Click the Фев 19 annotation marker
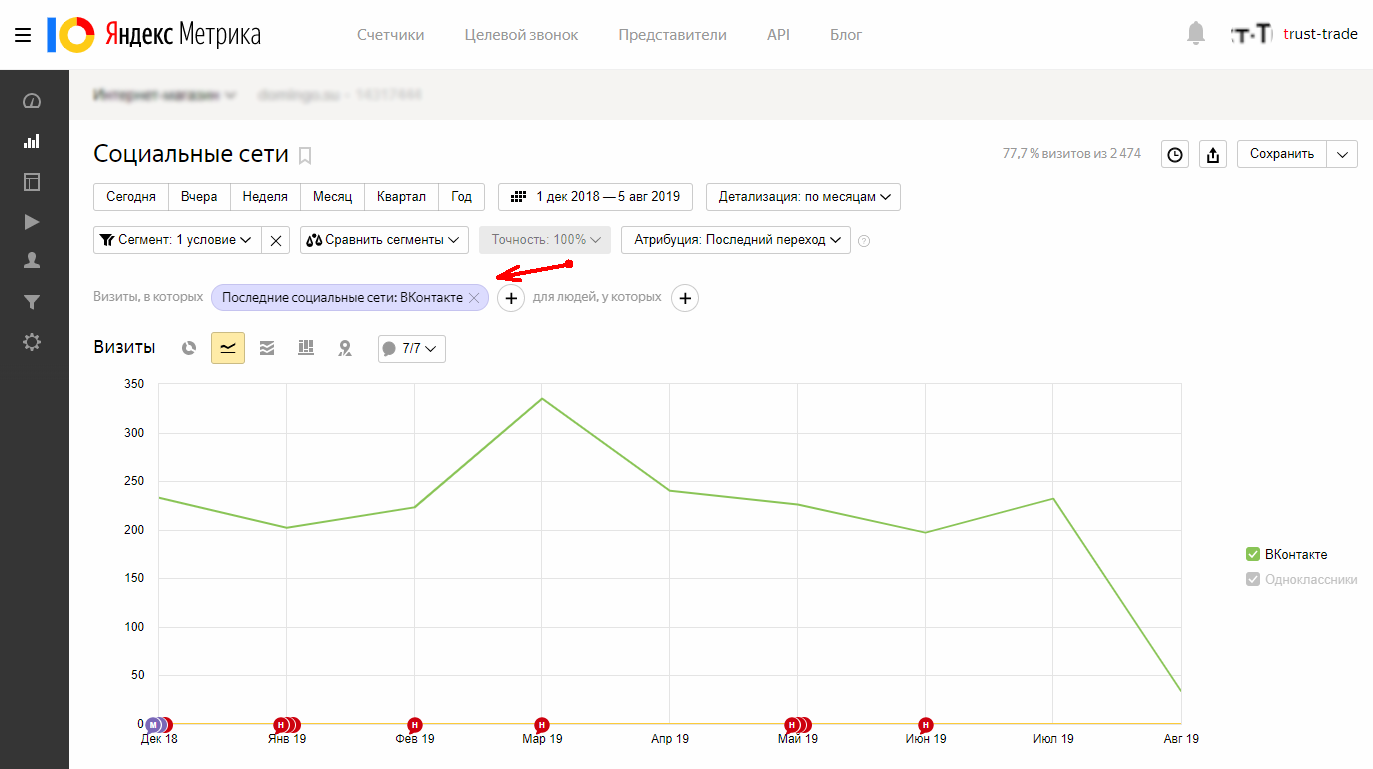1373x769 pixels. (x=415, y=725)
